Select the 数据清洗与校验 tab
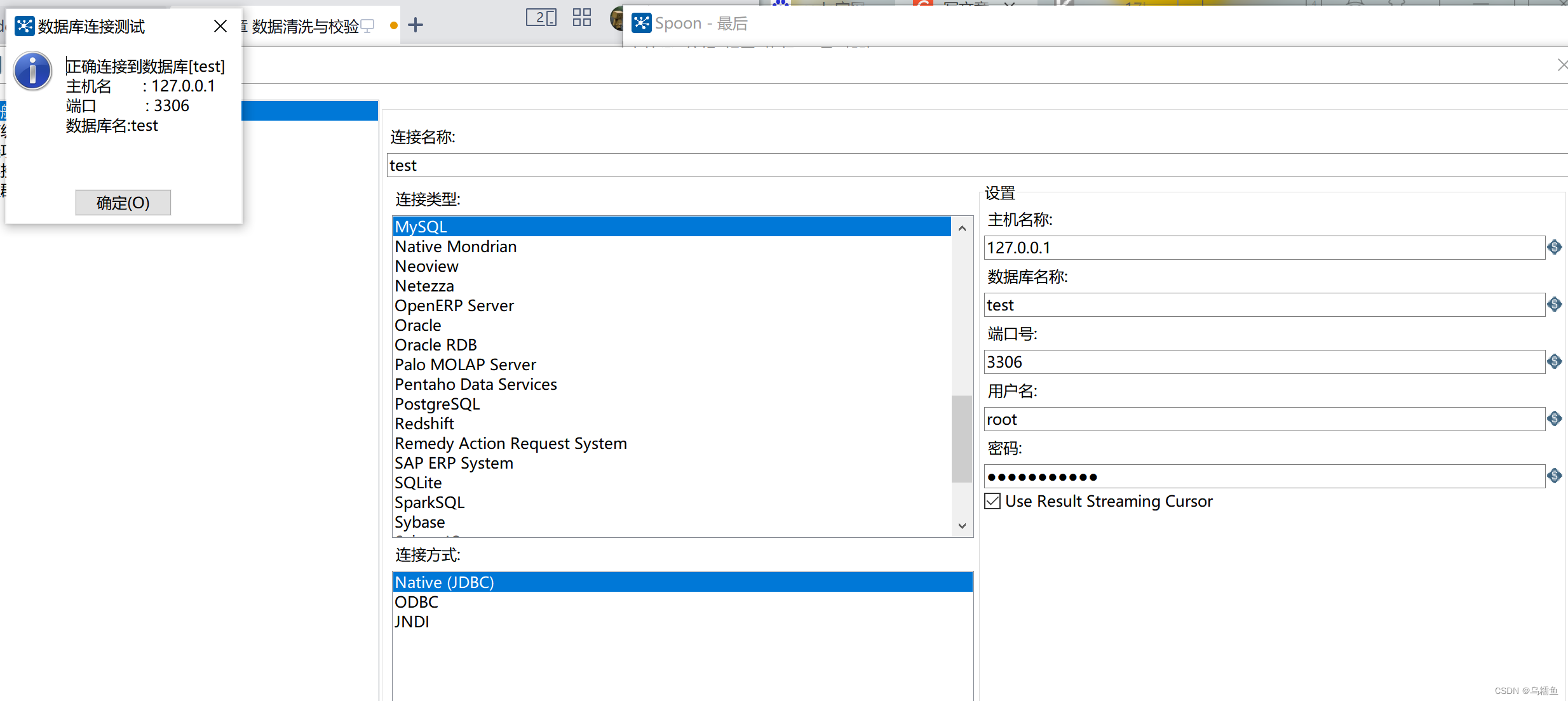 click(x=305, y=27)
